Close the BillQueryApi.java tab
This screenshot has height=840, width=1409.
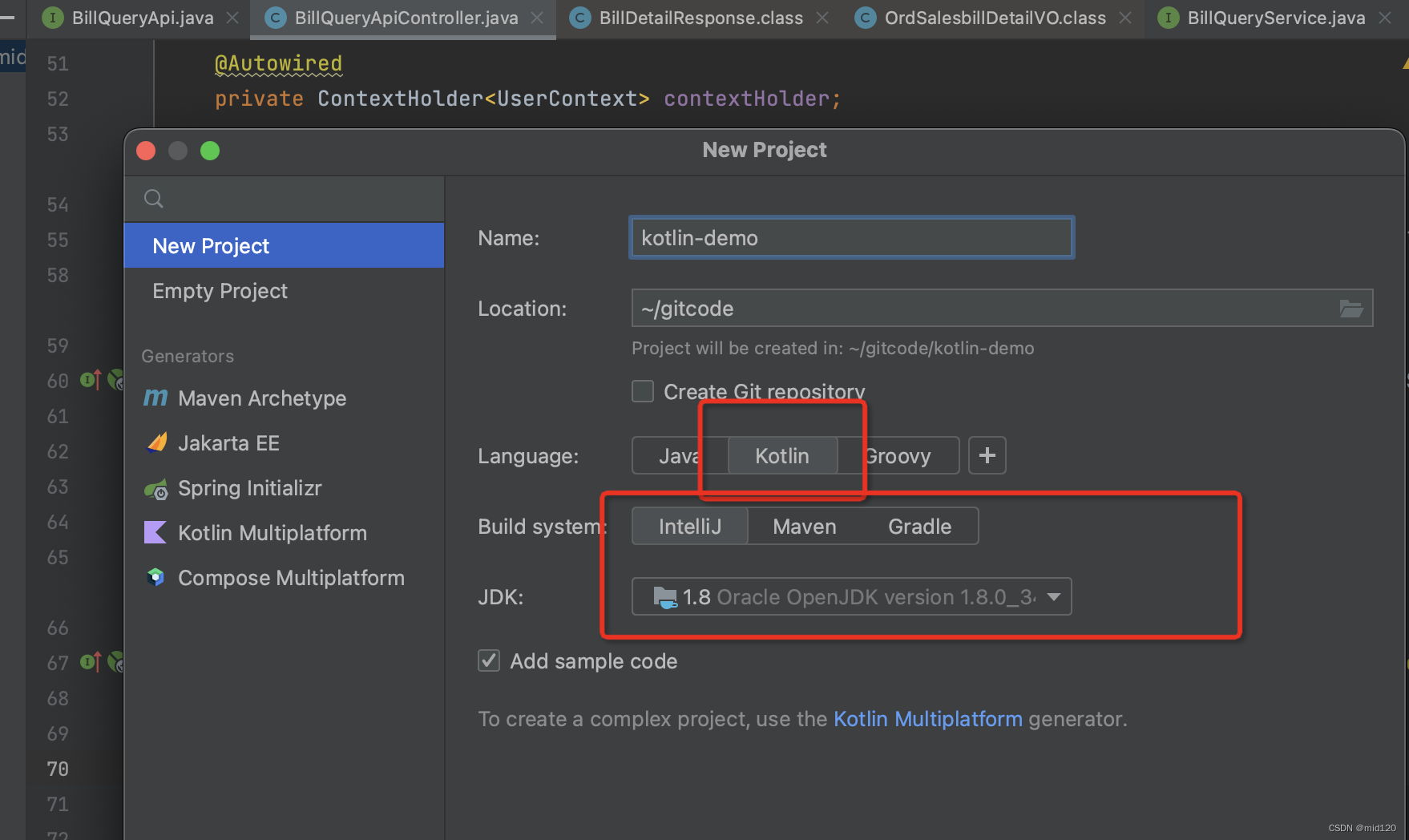(x=232, y=18)
